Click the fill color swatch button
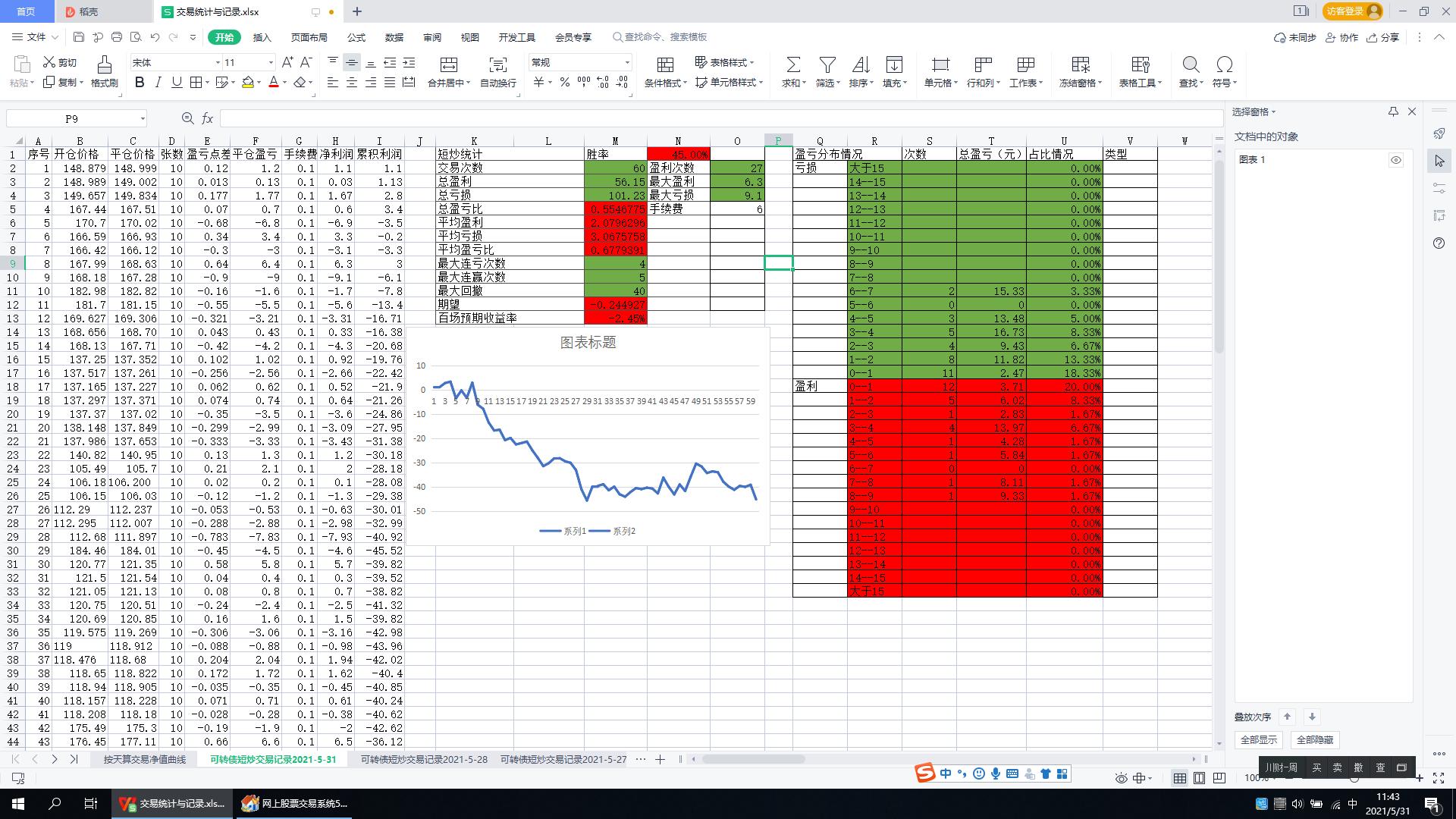1456x819 pixels. (247, 83)
